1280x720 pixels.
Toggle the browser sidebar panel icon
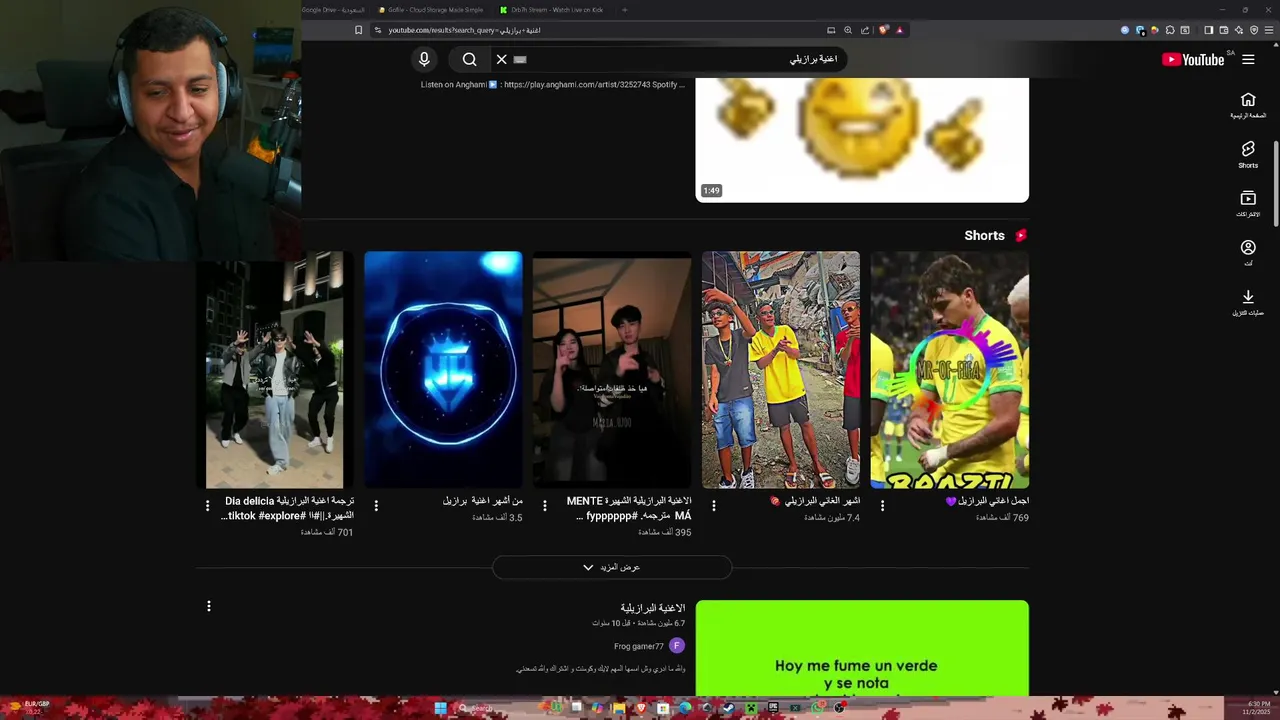1208,30
